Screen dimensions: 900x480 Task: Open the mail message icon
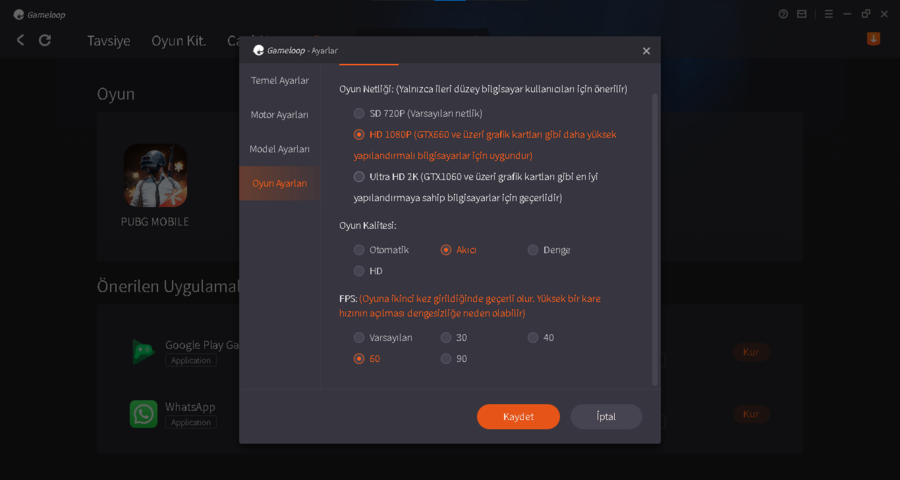coord(802,14)
